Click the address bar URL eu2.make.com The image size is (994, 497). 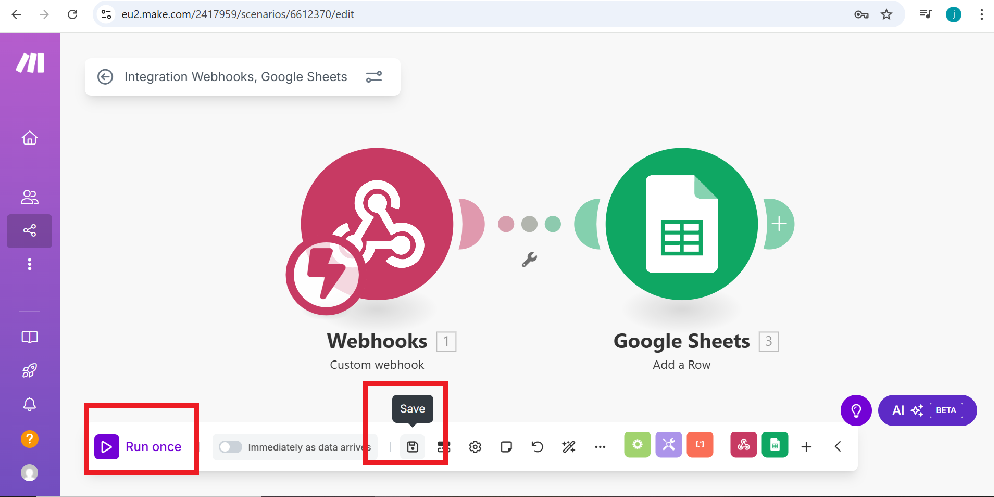coord(237,14)
